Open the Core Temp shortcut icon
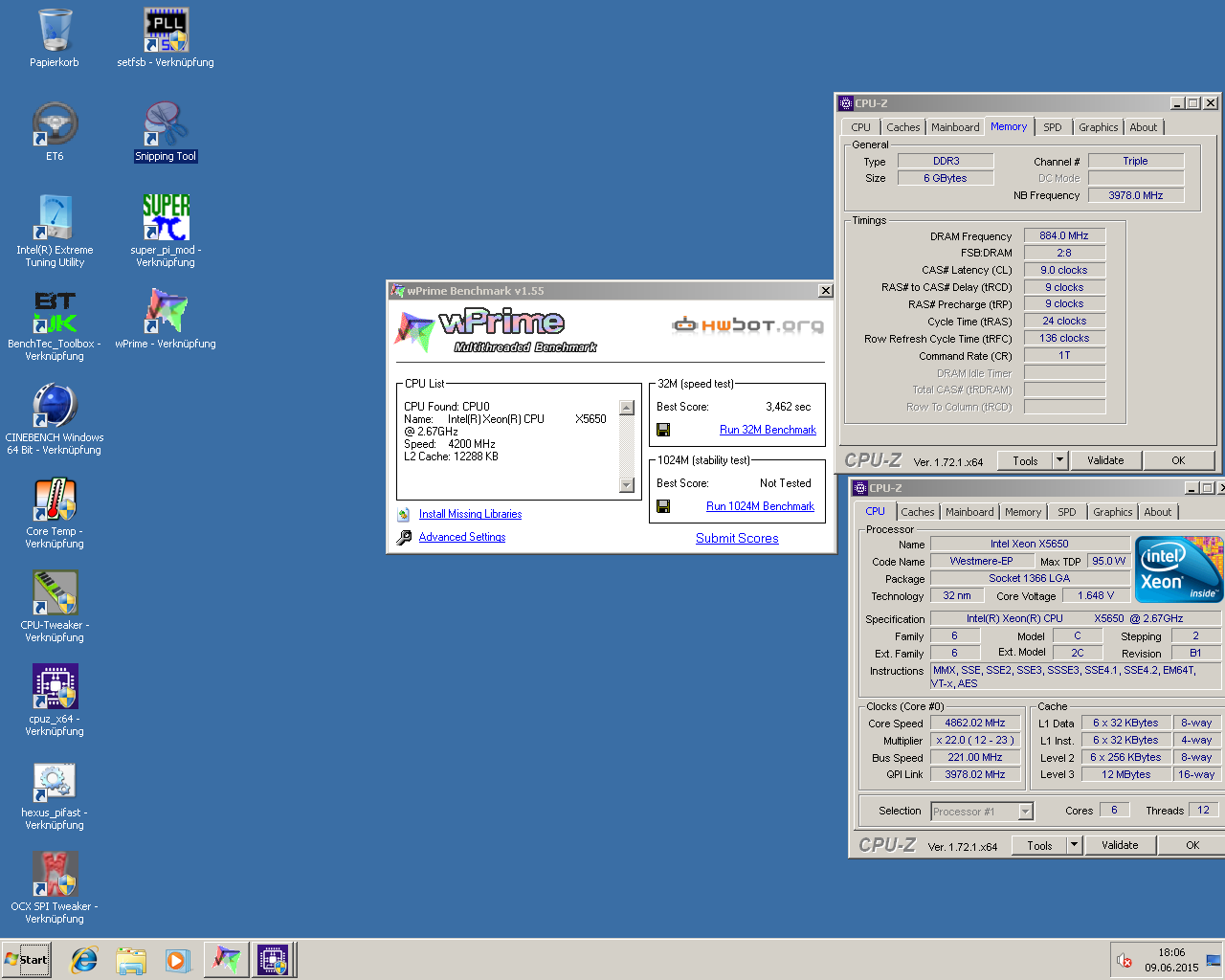Screen dimensions: 1225x980 point(55,499)
